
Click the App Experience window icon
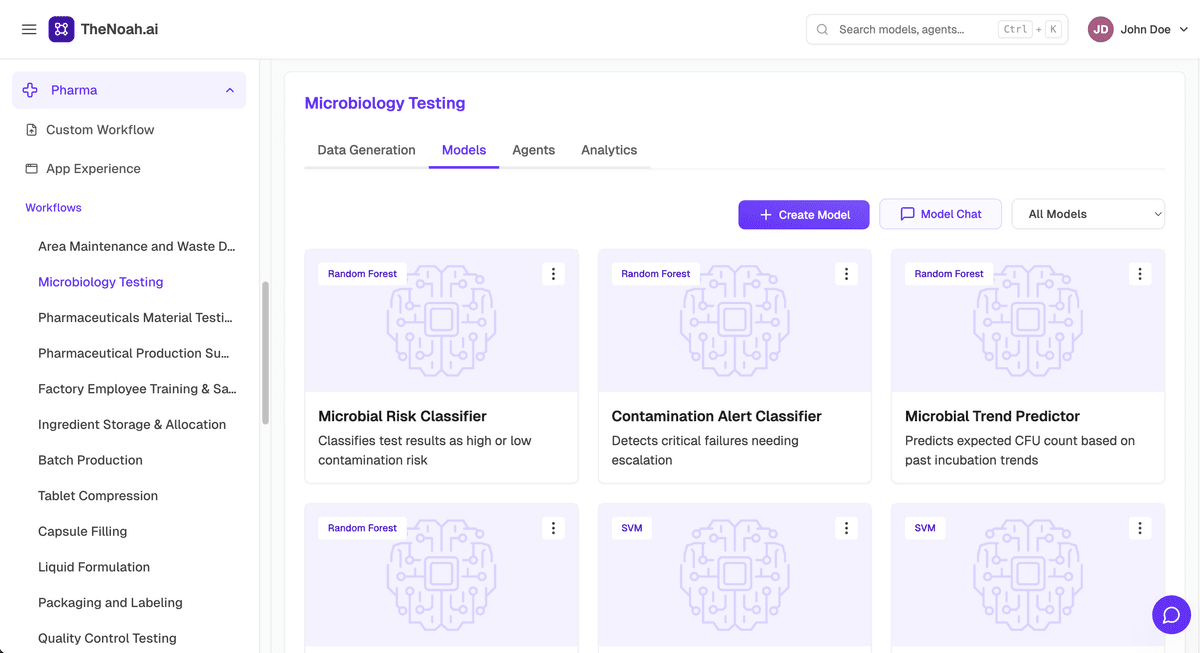pos(32,169)
